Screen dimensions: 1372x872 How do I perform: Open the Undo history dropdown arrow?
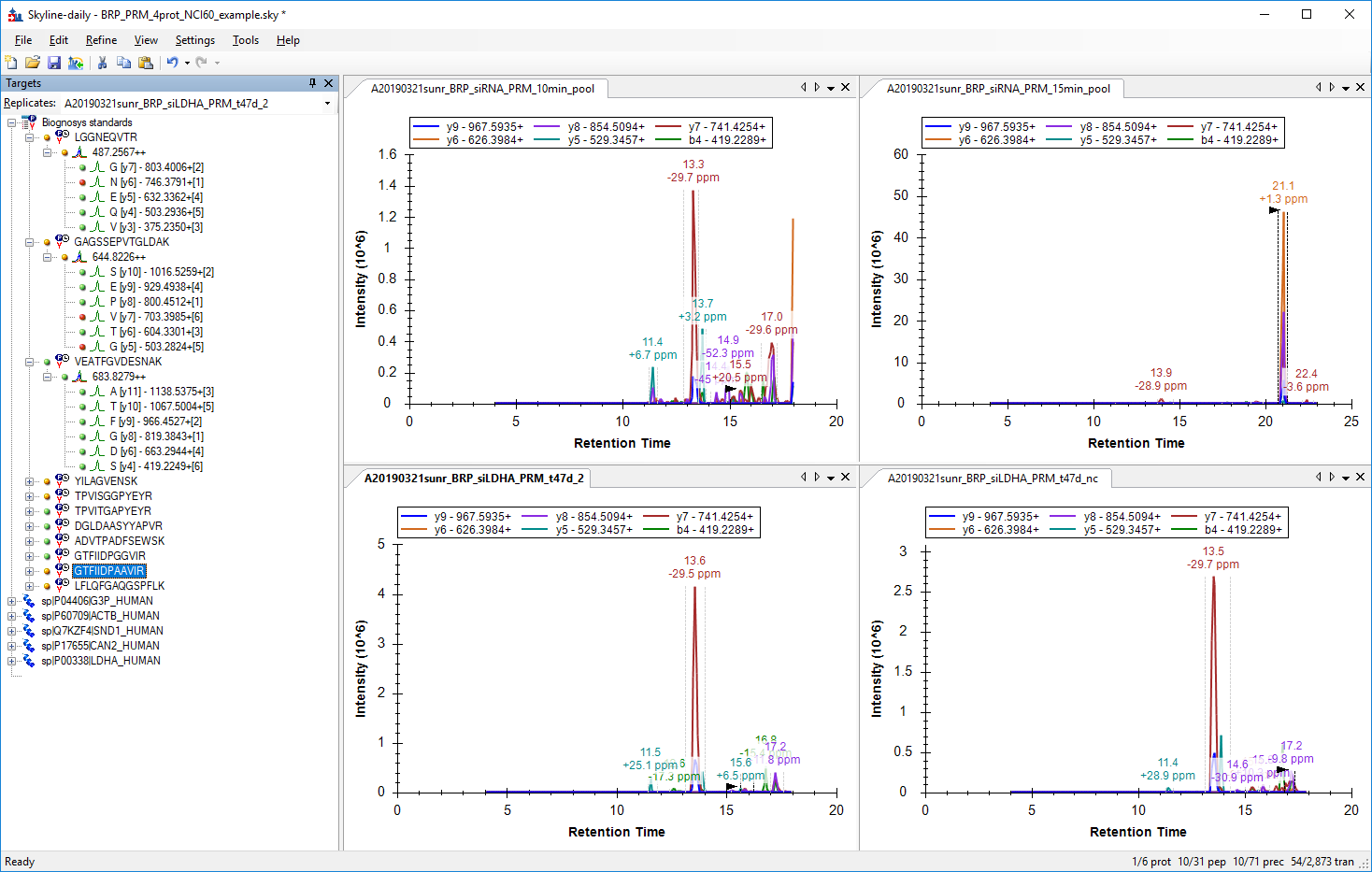point(187,63)
